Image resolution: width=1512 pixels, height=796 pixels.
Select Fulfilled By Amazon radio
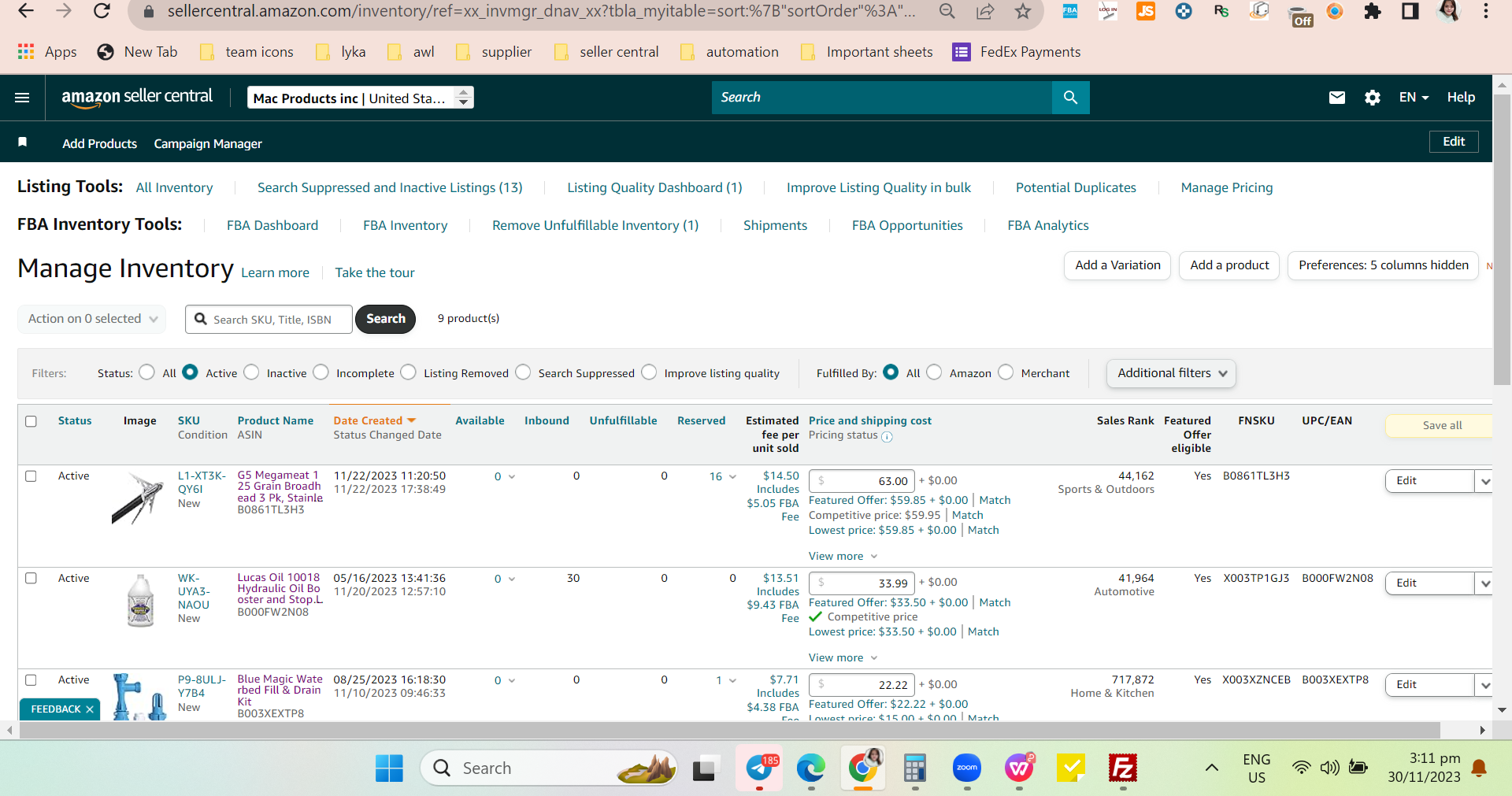point(934,372)
